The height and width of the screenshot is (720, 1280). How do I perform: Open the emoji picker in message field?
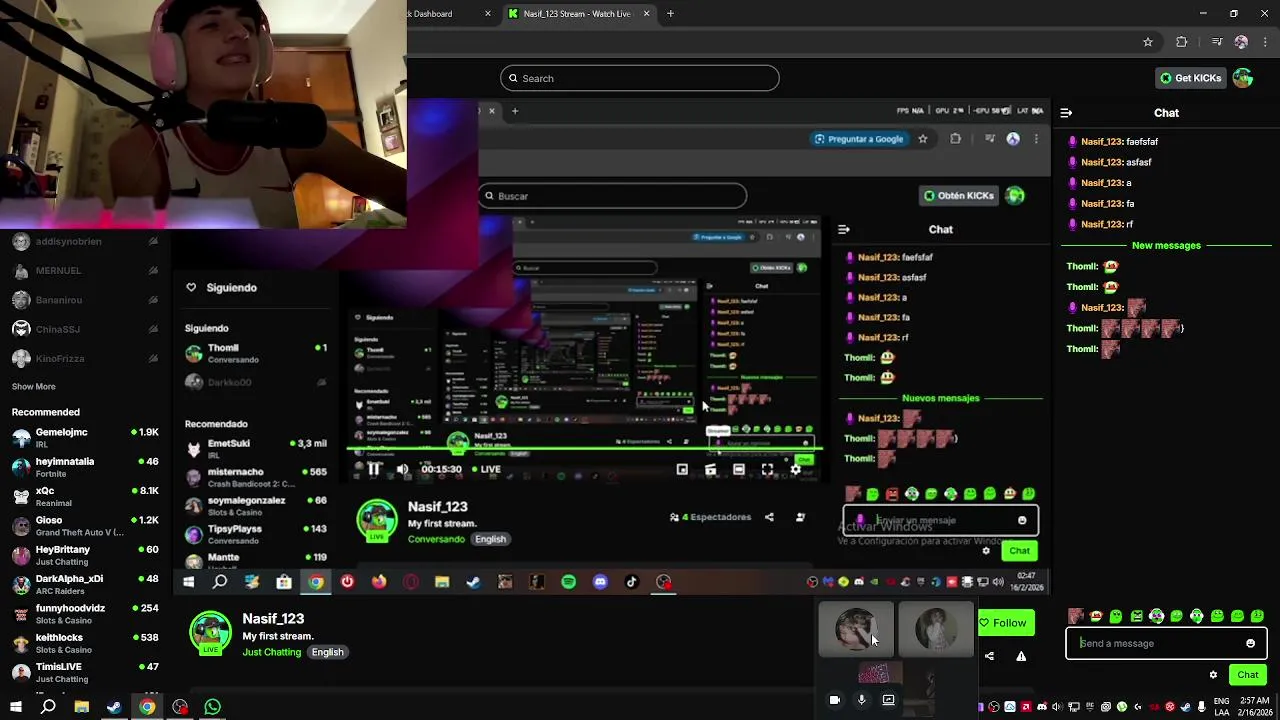pos(1250,643)
